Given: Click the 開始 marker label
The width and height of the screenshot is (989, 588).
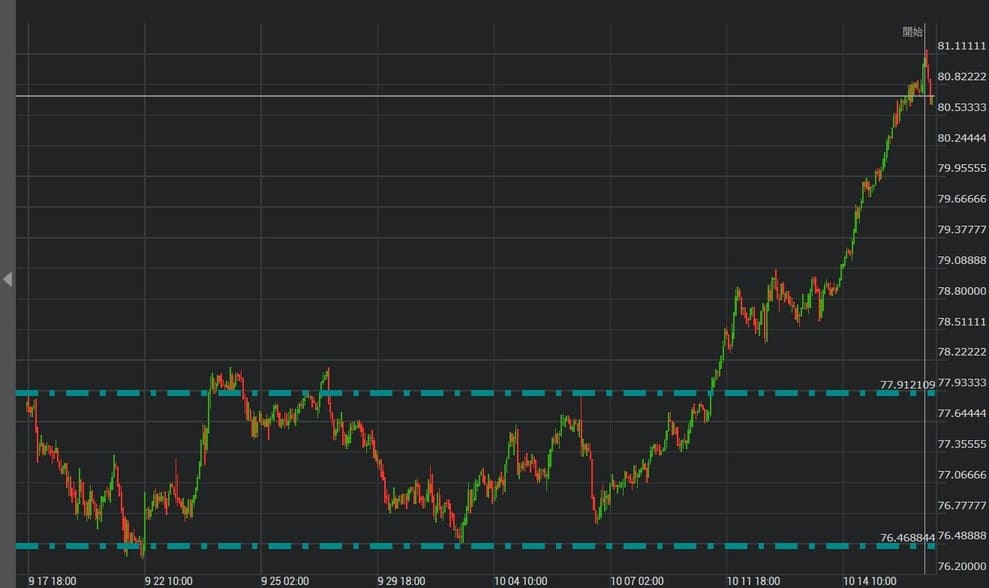Looking at the screenshot, I should point(913,32).
